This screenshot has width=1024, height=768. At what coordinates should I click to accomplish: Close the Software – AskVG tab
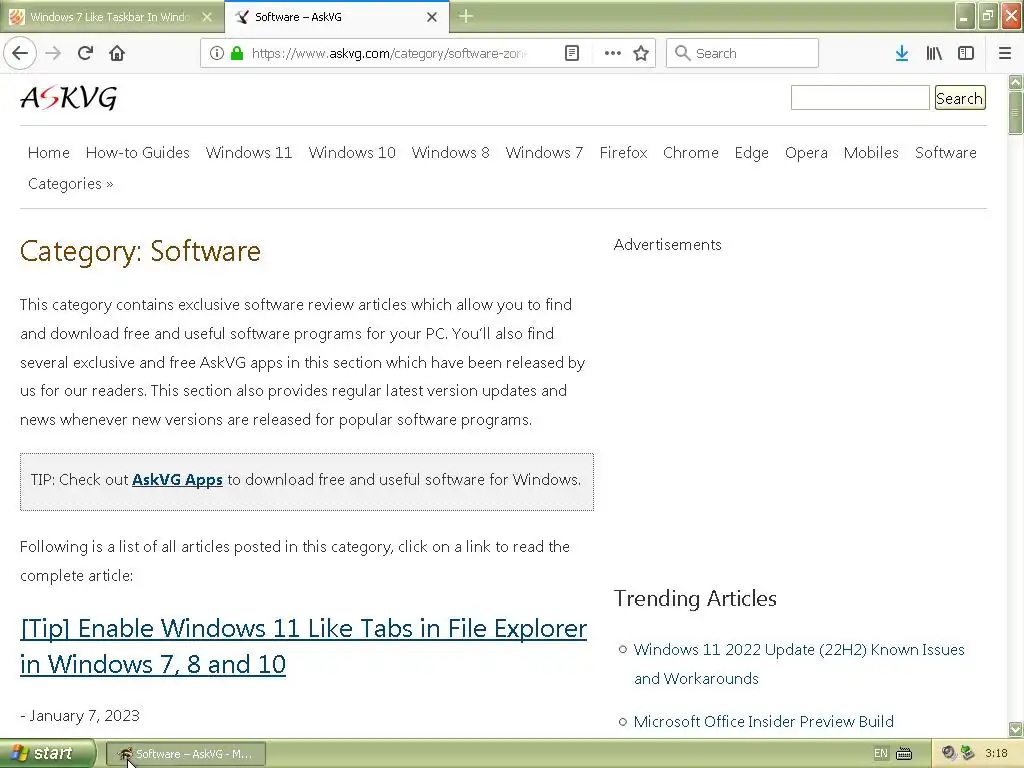click(432, 17)
